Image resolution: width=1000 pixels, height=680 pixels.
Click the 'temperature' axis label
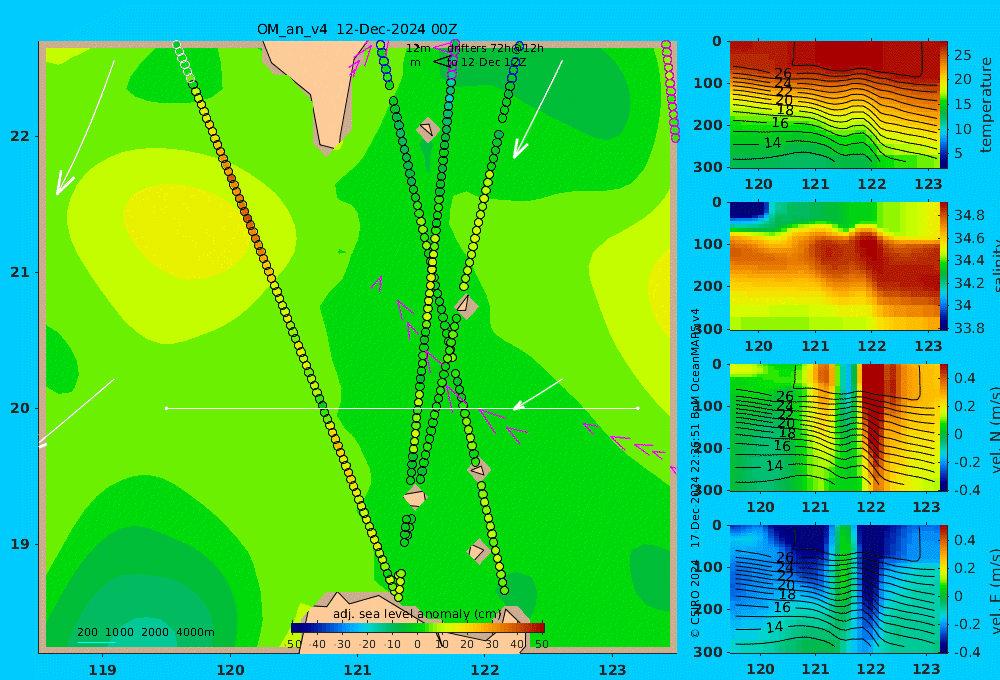[x=986, y=105]
